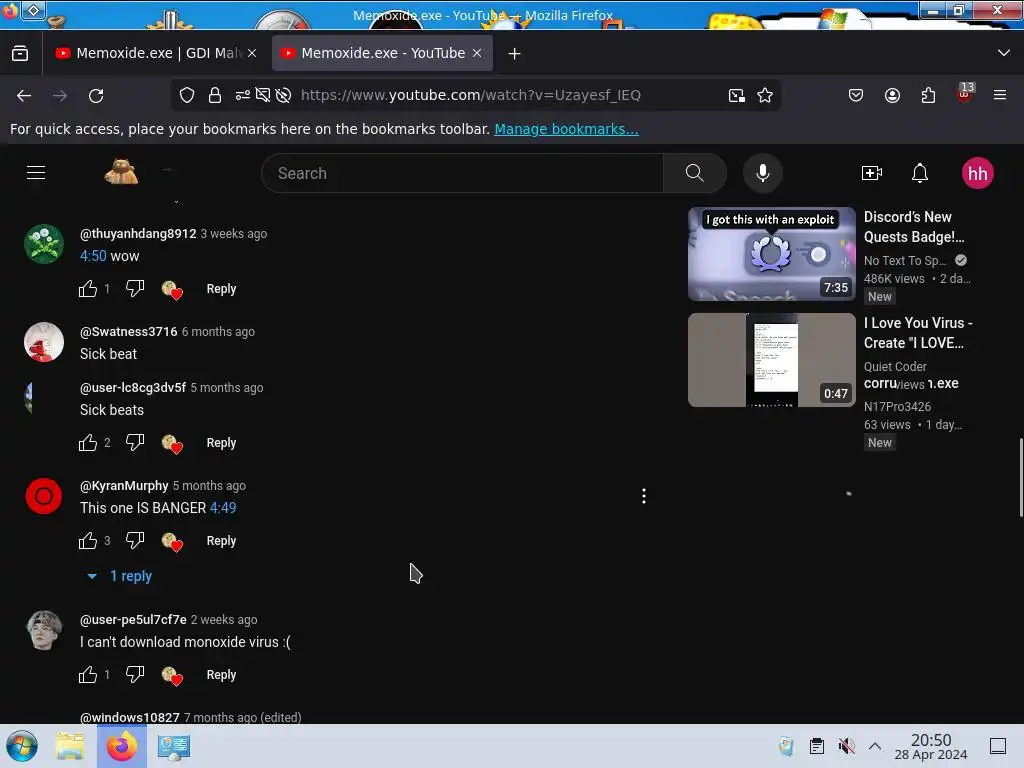The image size is (1024, 768).
Task: Open the Manage bookmarks link
Action: point(566,129)
